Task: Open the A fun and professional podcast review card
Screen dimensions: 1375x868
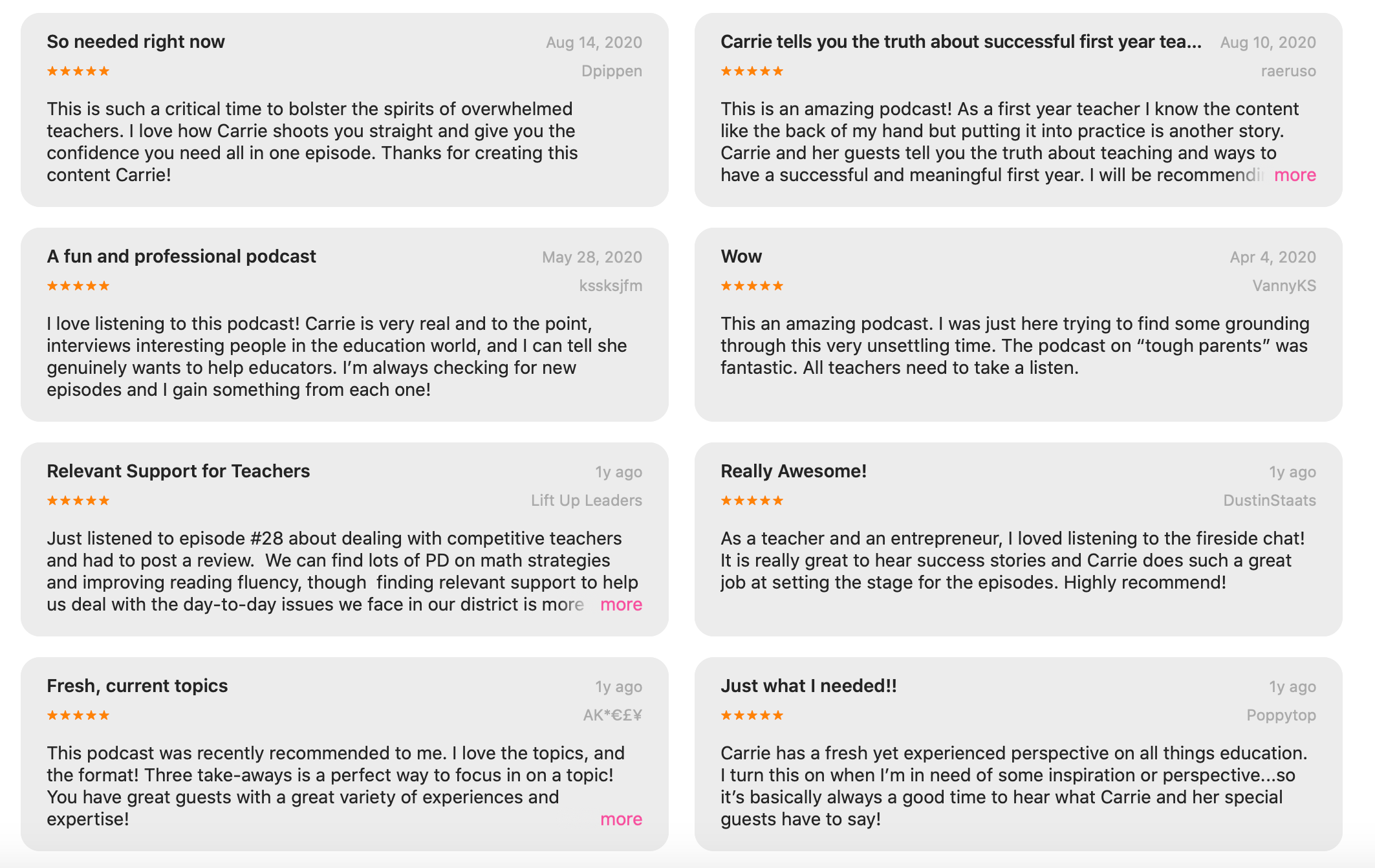Action: [345, 325]
